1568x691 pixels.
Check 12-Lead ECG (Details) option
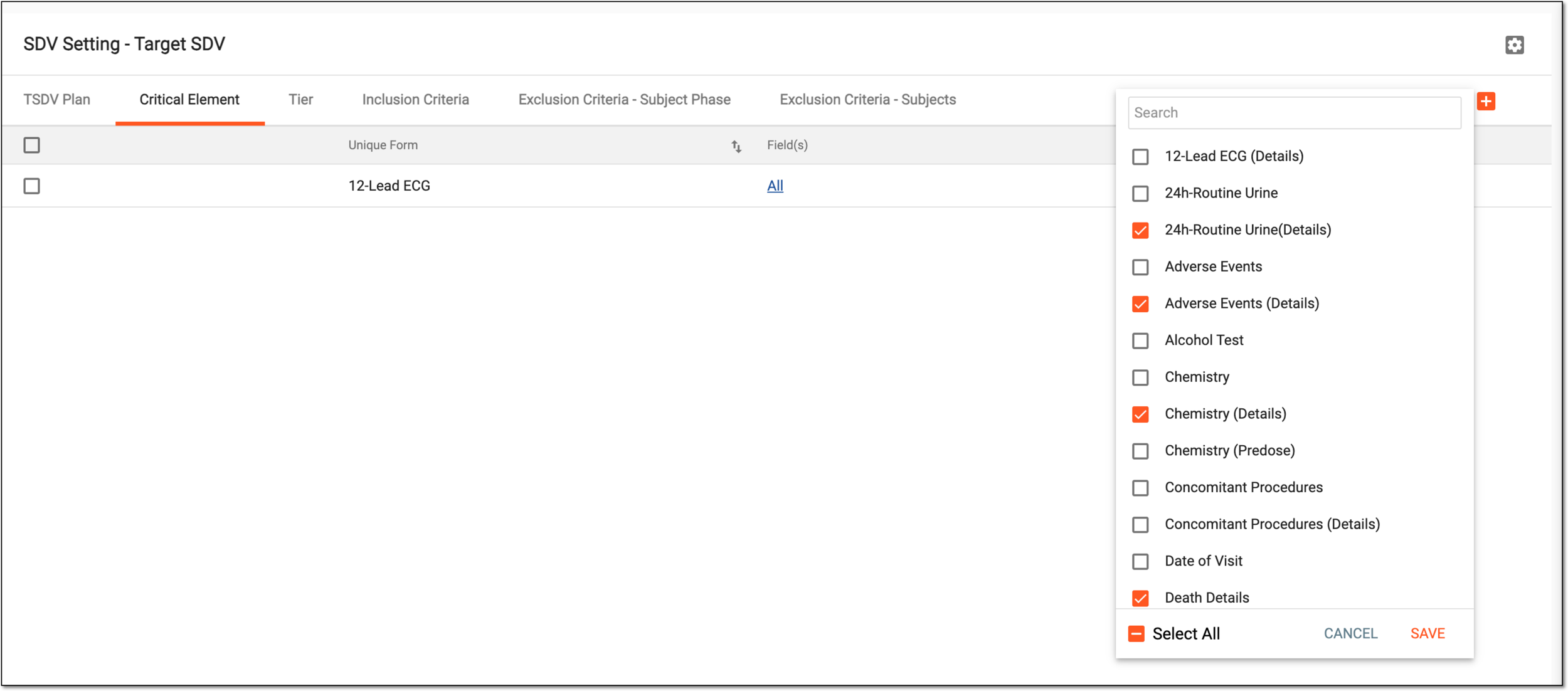[1140, 156]
